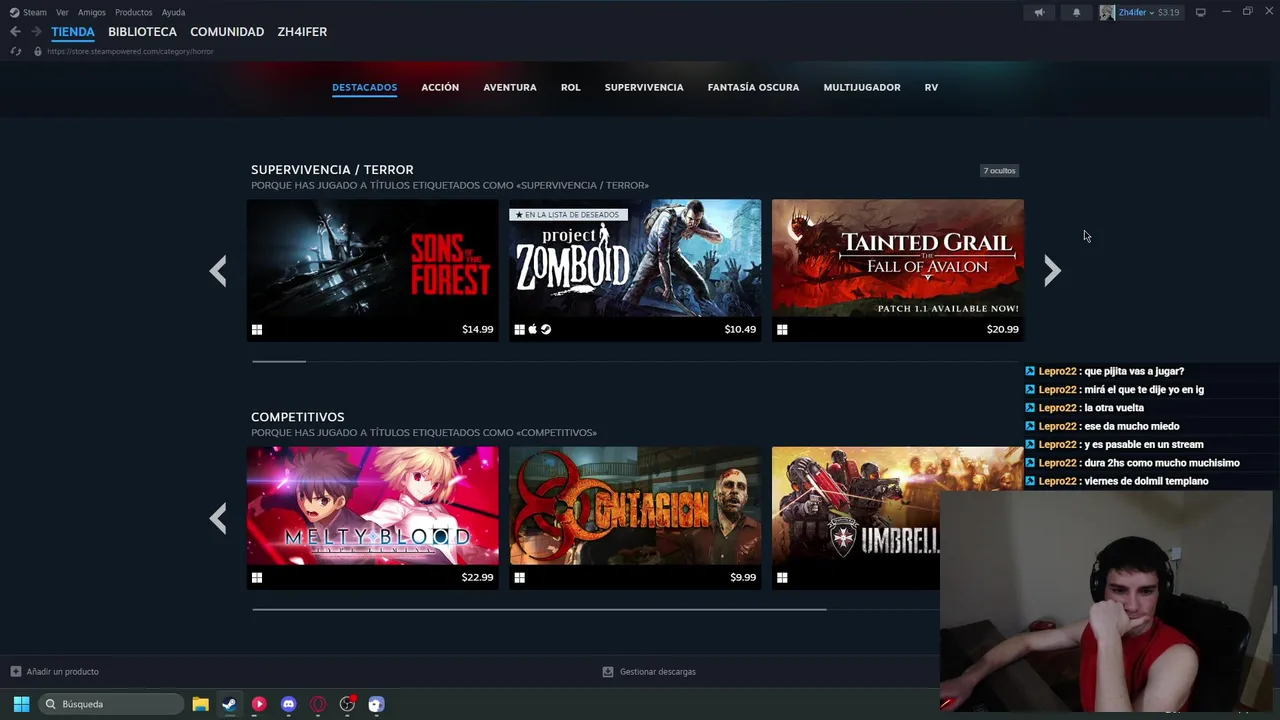Open the Ayuda menu
The height and width of the screenshot is (720, 1280).
(x=173, y=12)
